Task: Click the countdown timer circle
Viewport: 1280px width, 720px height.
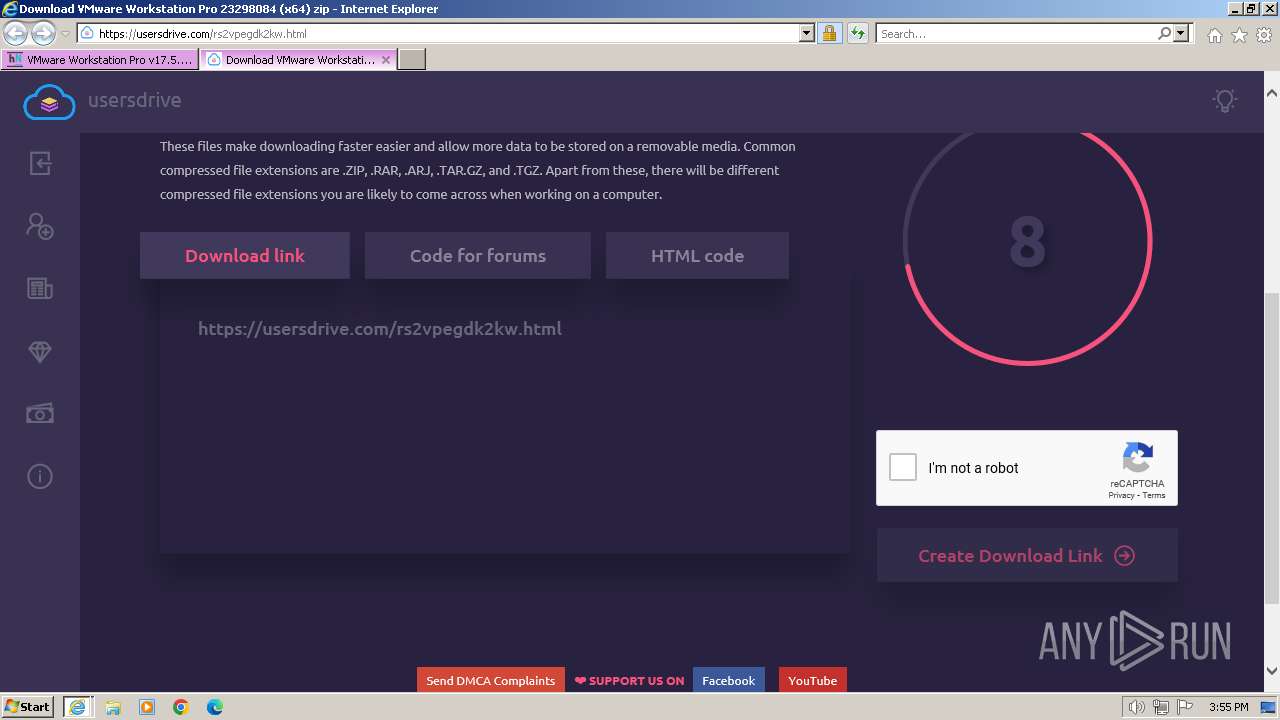Action: pos(1027,241)
